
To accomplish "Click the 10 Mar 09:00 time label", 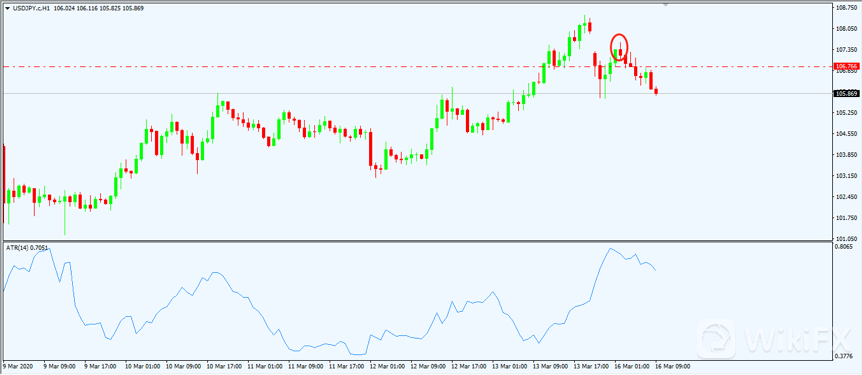I will click(183, 365).
